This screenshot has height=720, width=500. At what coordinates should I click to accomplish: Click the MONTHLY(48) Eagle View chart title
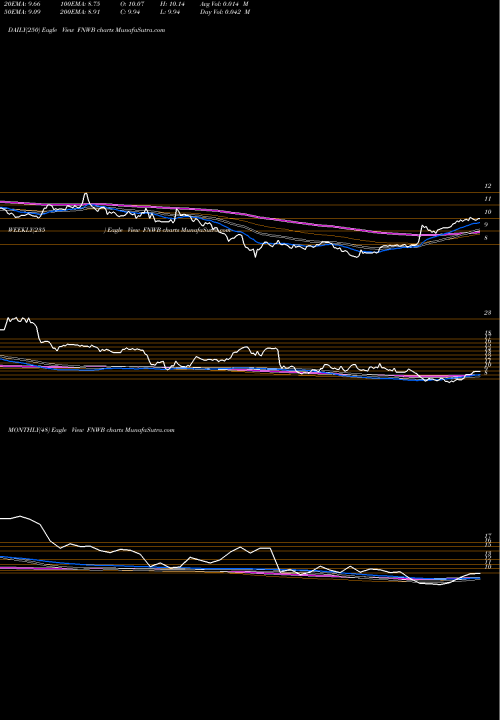click(91, 430)
